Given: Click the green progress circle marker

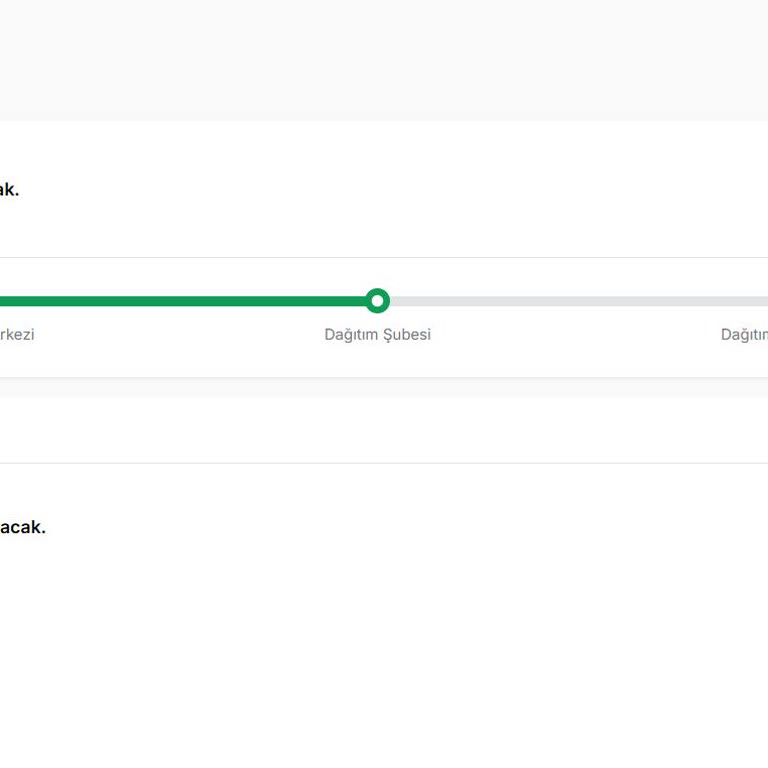Looking at the screenshot, I should point(377,301).
